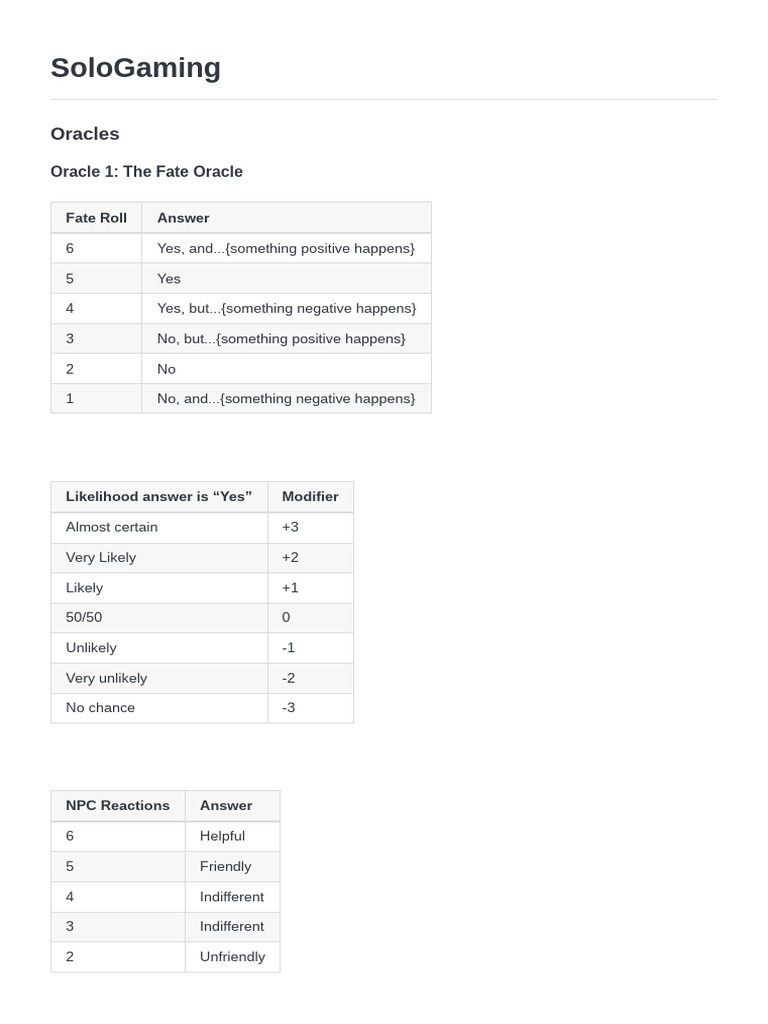Click the "Almost certain" likelihood cell
The width and height of the screenshot is (768, 1024).
pyautogui.click(x=112, y=527)
